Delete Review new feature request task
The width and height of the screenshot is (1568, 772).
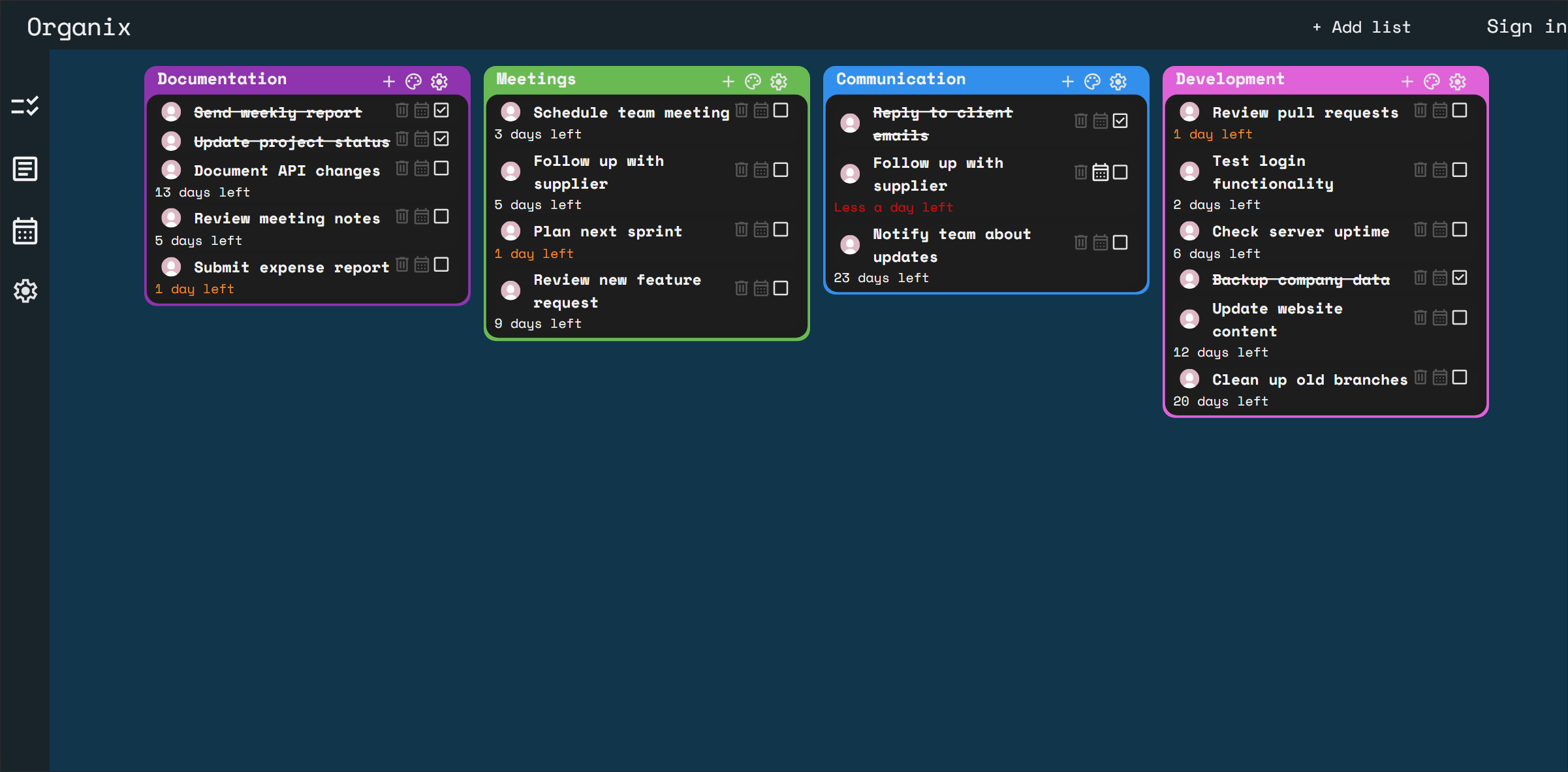click(x=742, y=288)
